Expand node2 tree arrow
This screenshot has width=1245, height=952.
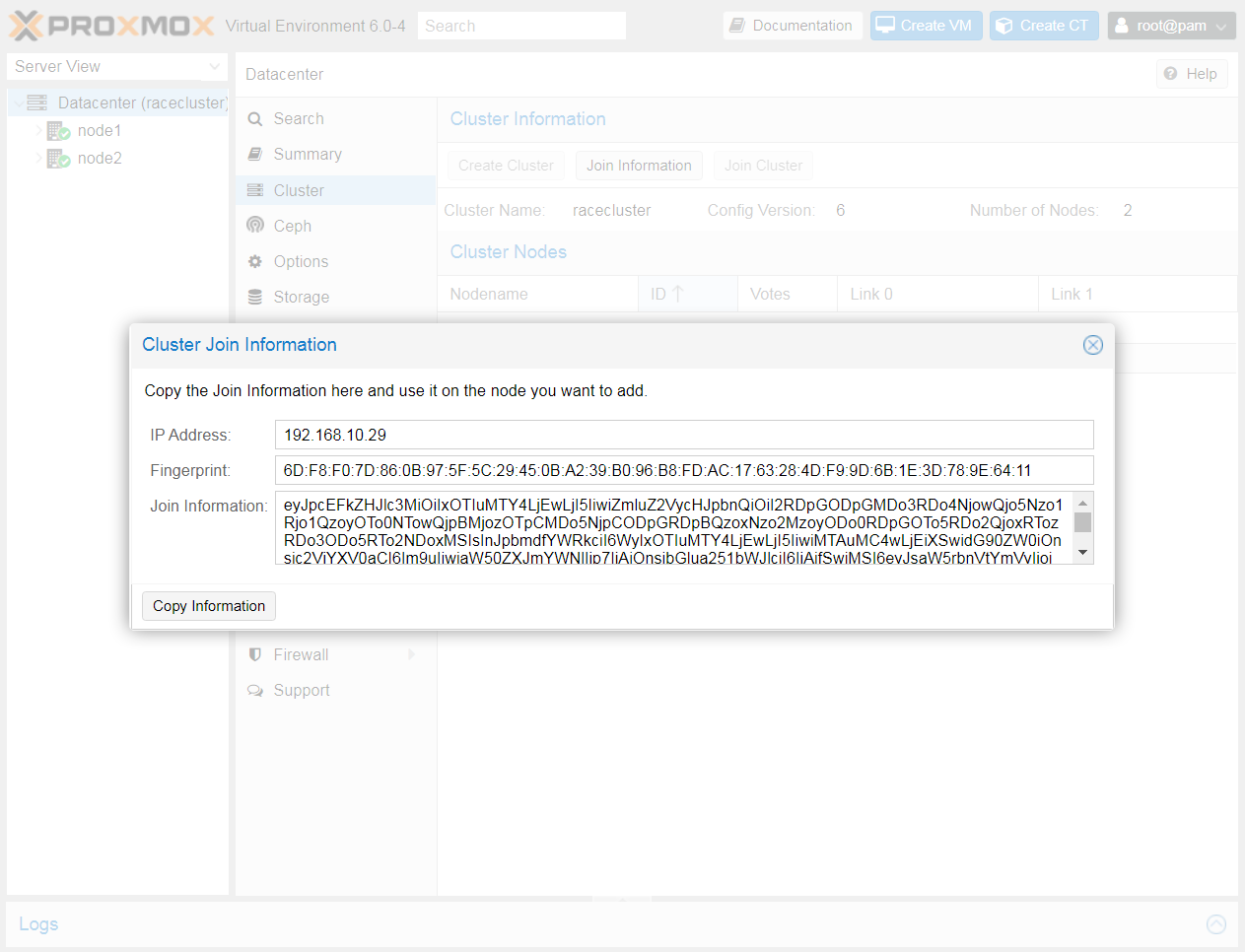(38, 158)
